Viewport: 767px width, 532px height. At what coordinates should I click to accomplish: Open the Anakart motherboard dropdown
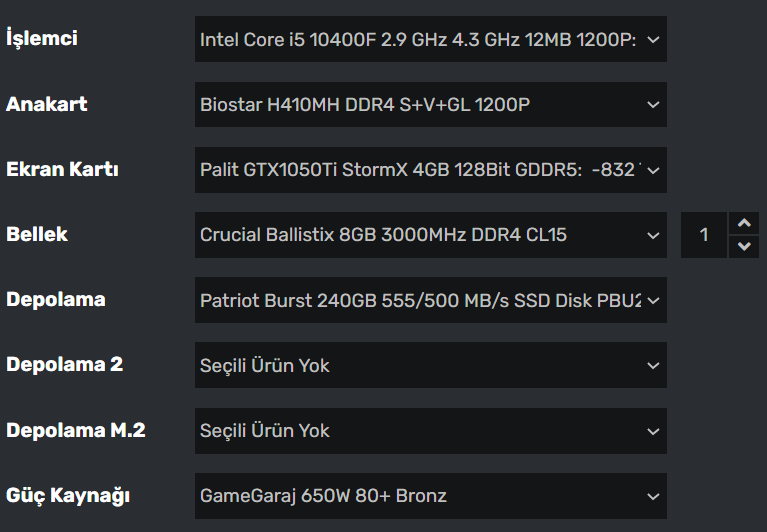420,105
